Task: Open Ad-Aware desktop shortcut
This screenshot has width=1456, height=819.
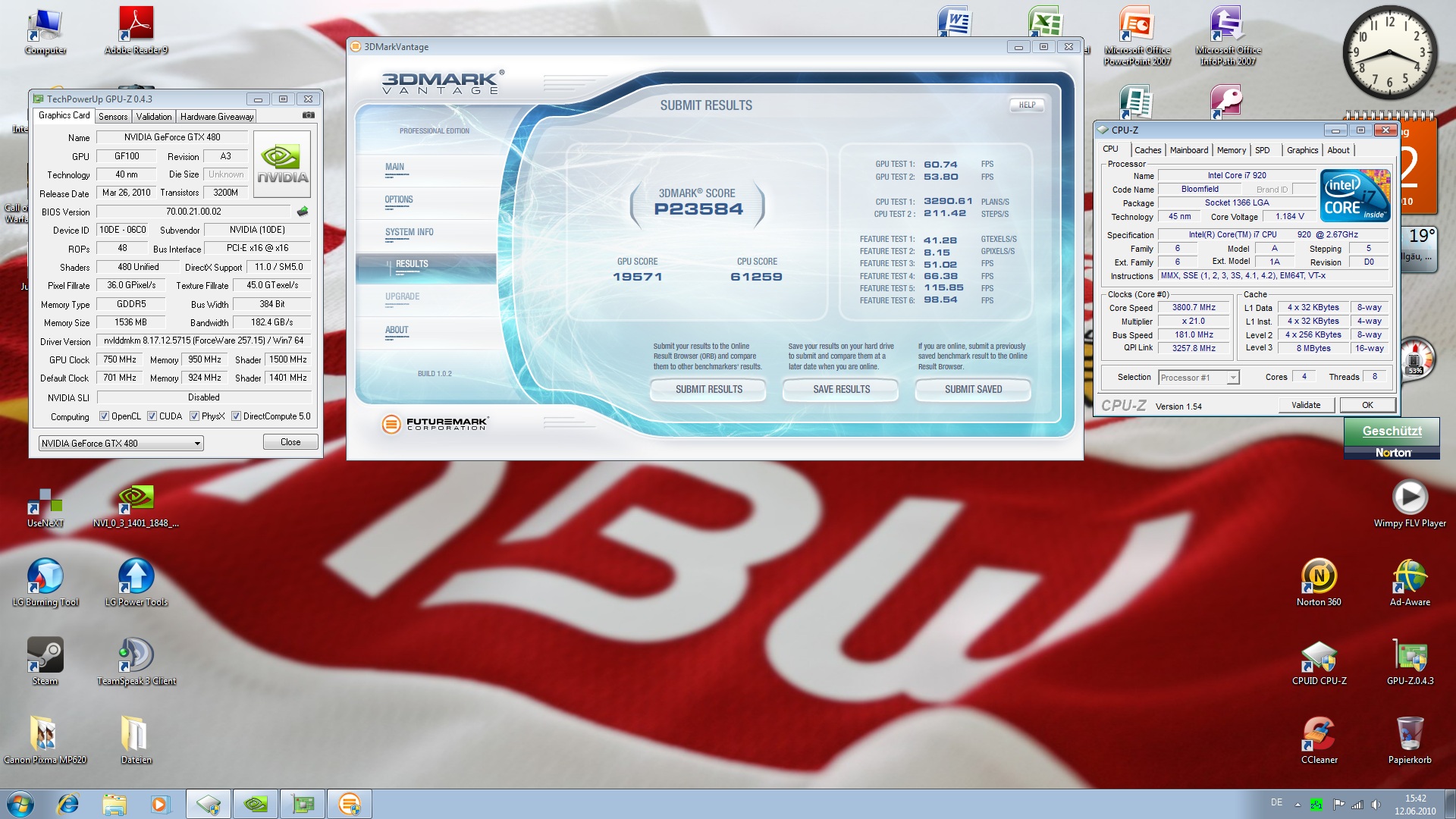Action: 1410,582
